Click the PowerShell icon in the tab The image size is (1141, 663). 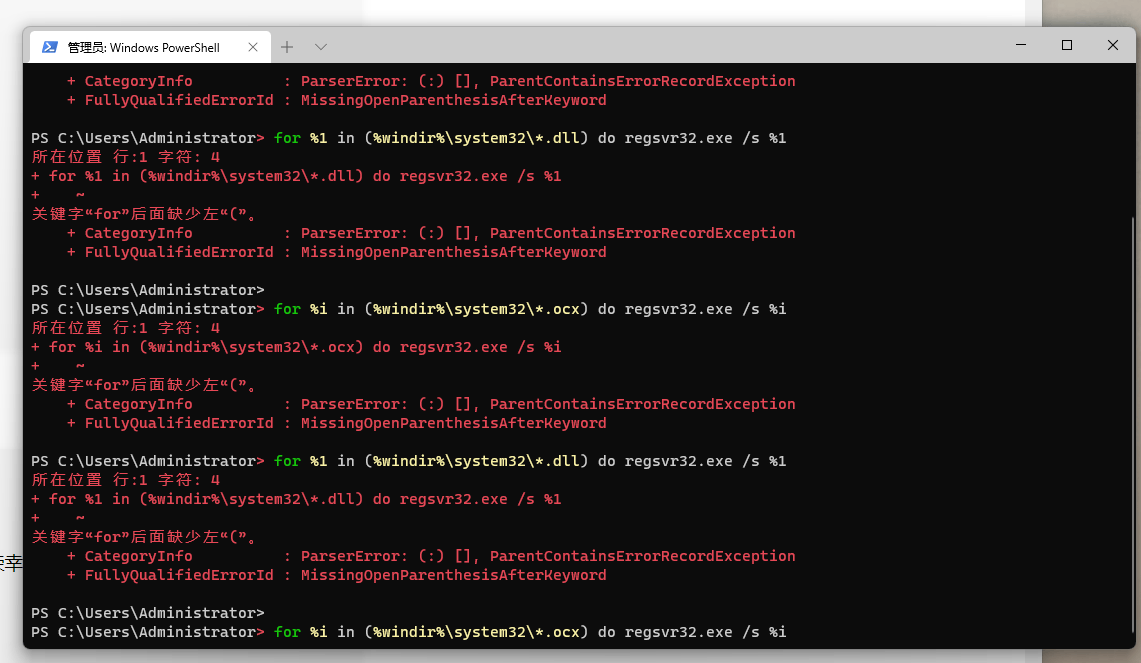pos(49,47)
